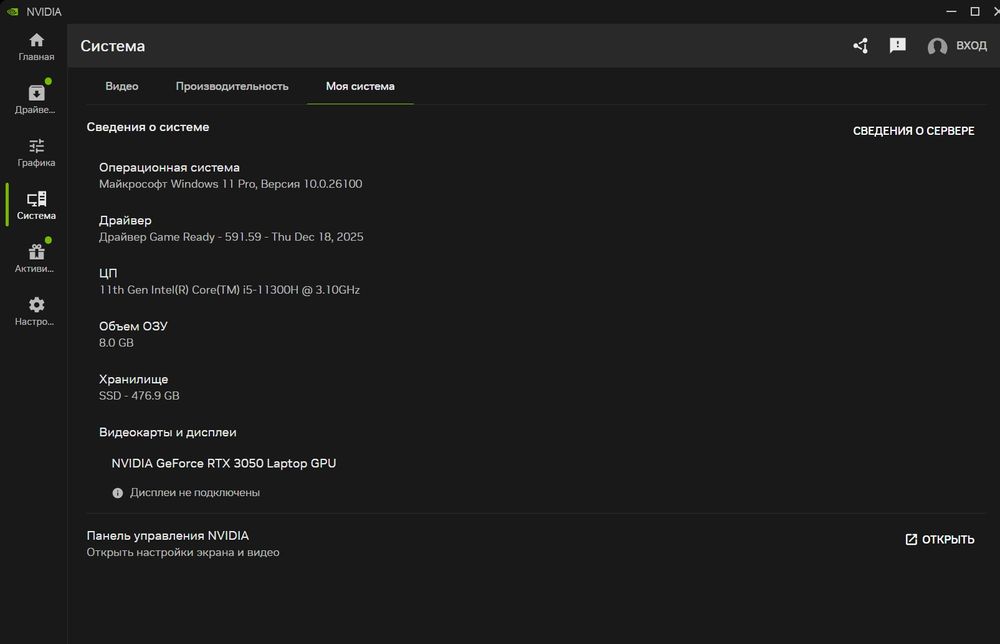Click the Intel Core i5-11300H processor text

pyautogui.click(x=229, y=289)
